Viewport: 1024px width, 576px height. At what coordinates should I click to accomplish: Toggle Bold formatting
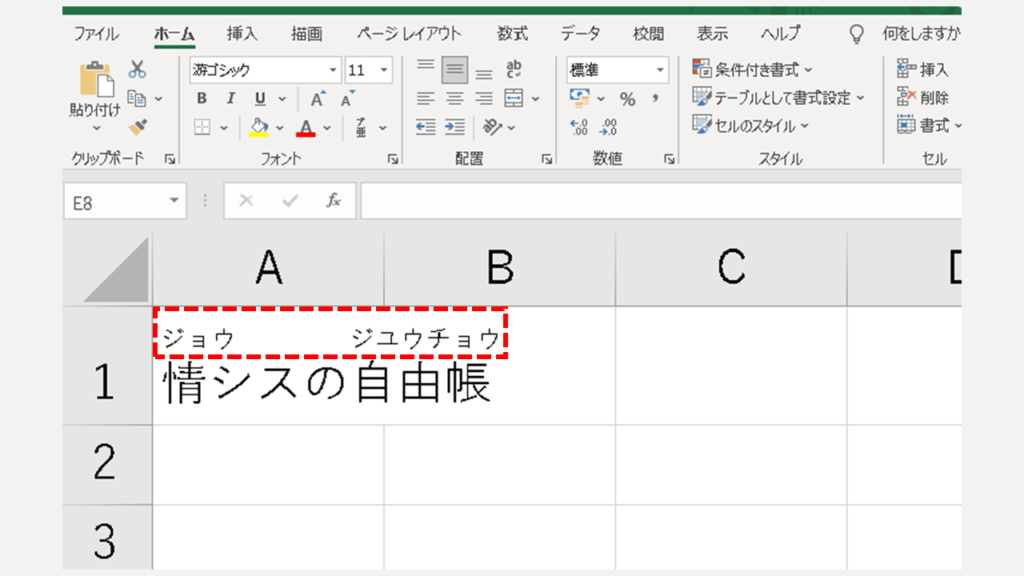(x=202, y=99)
